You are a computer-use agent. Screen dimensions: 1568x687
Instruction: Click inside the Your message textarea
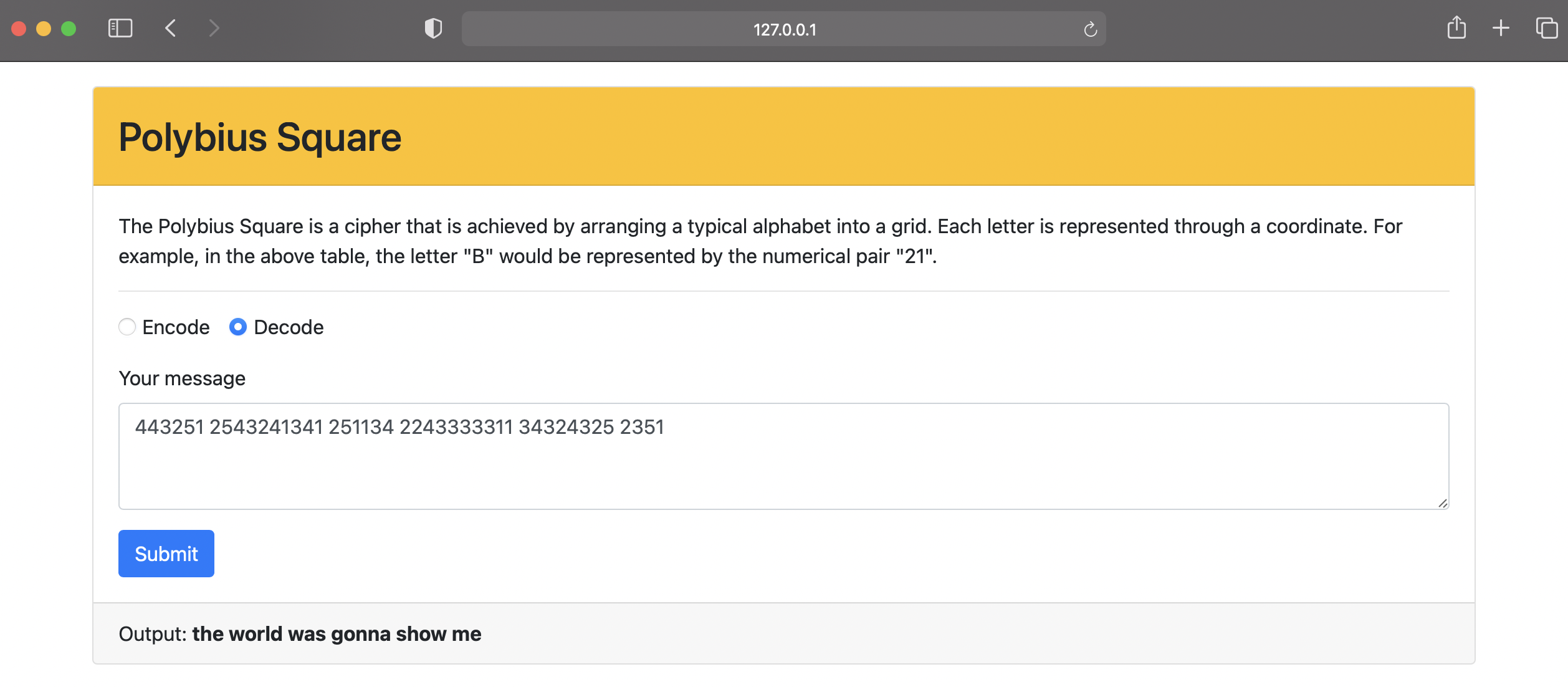pyautogui.click(x=783, y=456)
